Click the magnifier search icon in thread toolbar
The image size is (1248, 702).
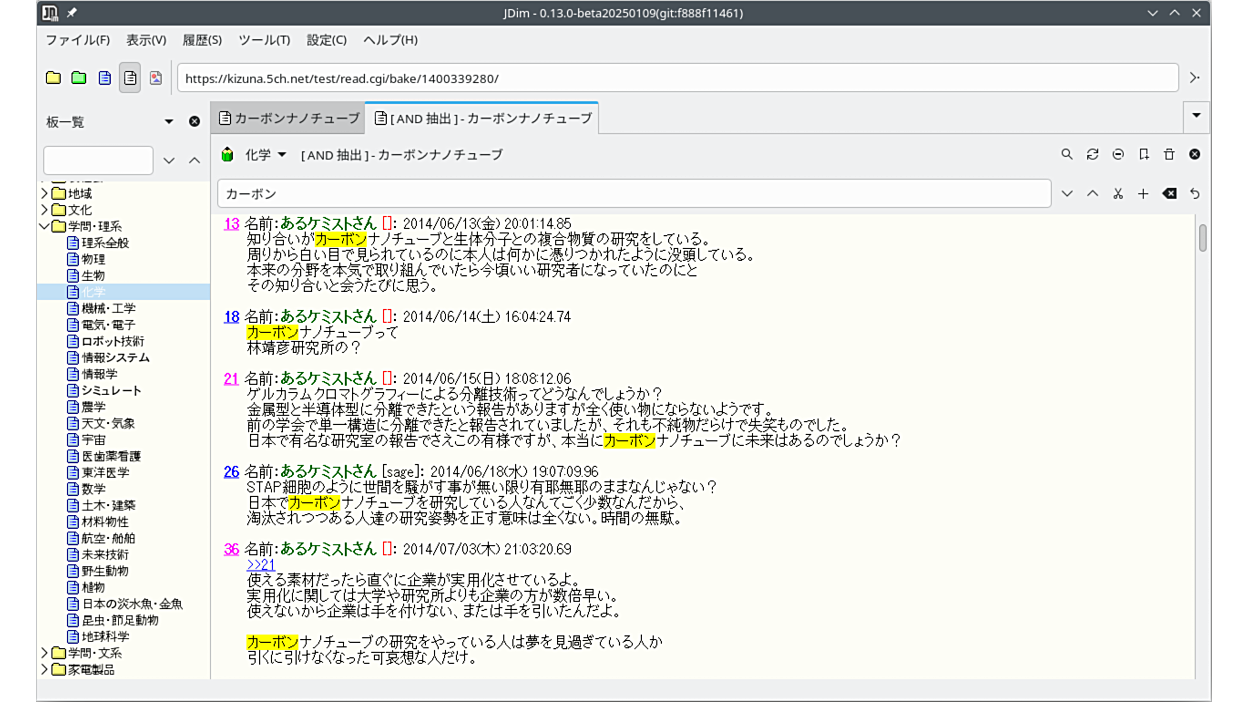coord(1067,154)
